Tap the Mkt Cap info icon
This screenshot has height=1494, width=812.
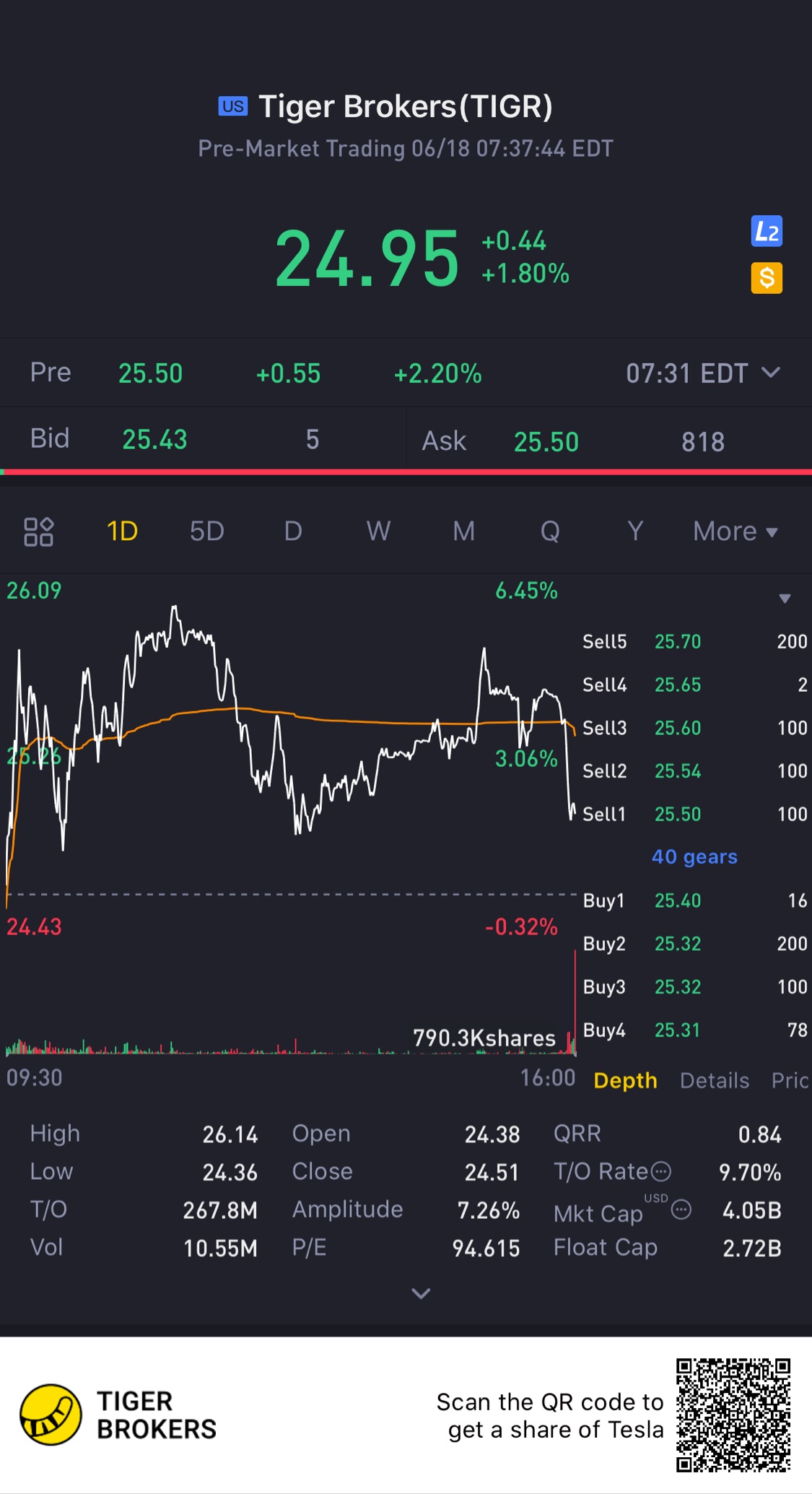click(681, 1209)
